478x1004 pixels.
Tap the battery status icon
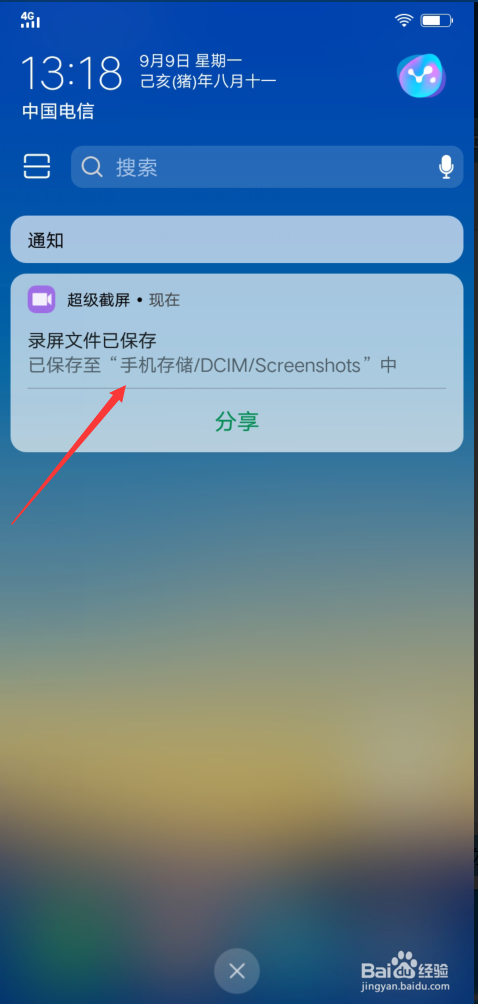(x=437, y=20)
